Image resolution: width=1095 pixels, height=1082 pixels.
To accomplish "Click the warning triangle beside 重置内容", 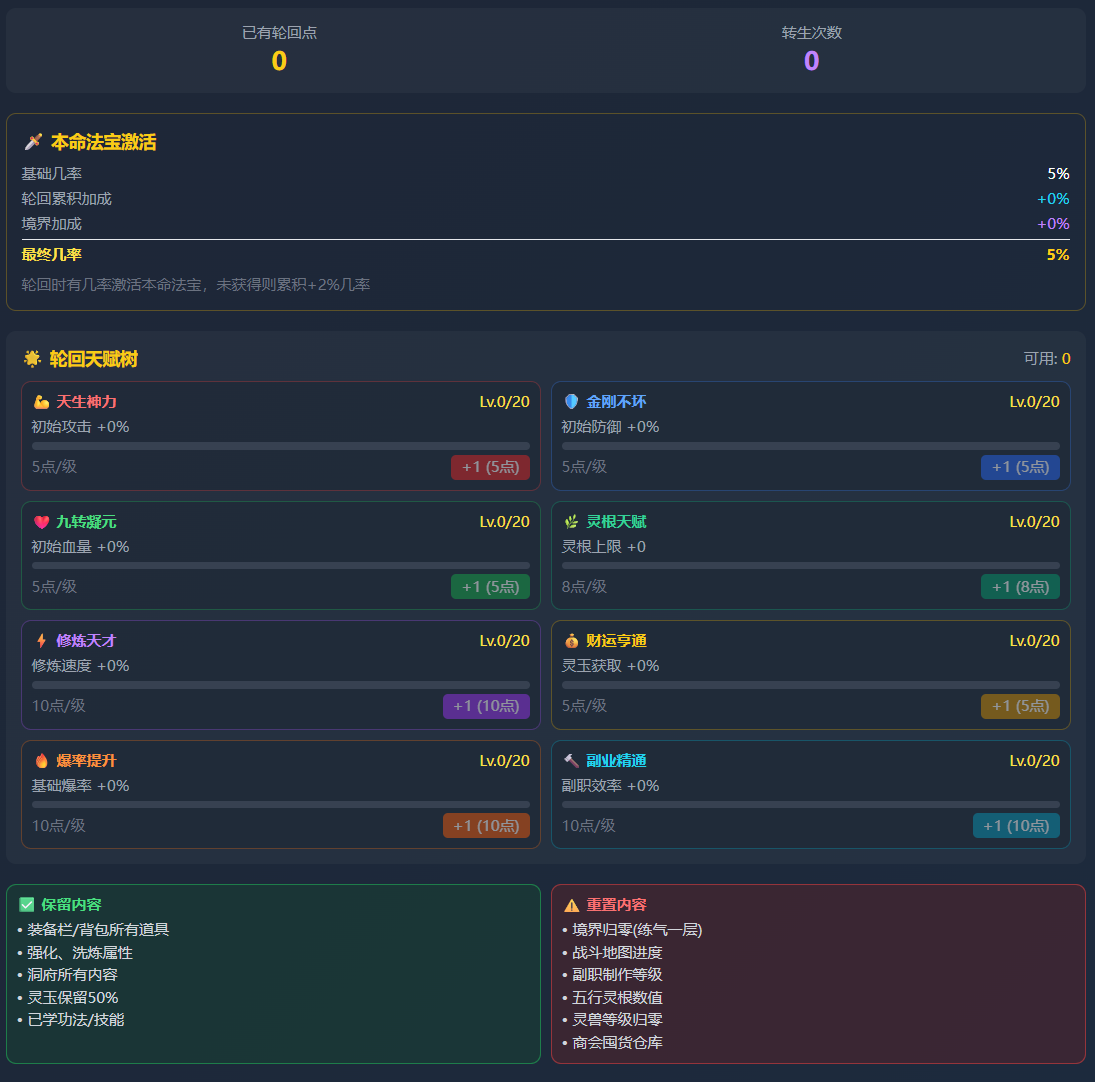I will pos(572,905).
